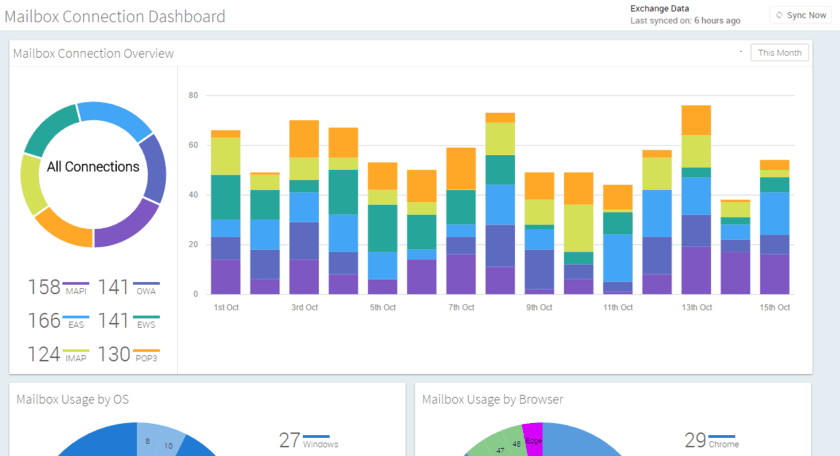Viewport: 840px width, 456px height.
Task: Open the This Month period dropdown
Action: (x=779, y=52)
